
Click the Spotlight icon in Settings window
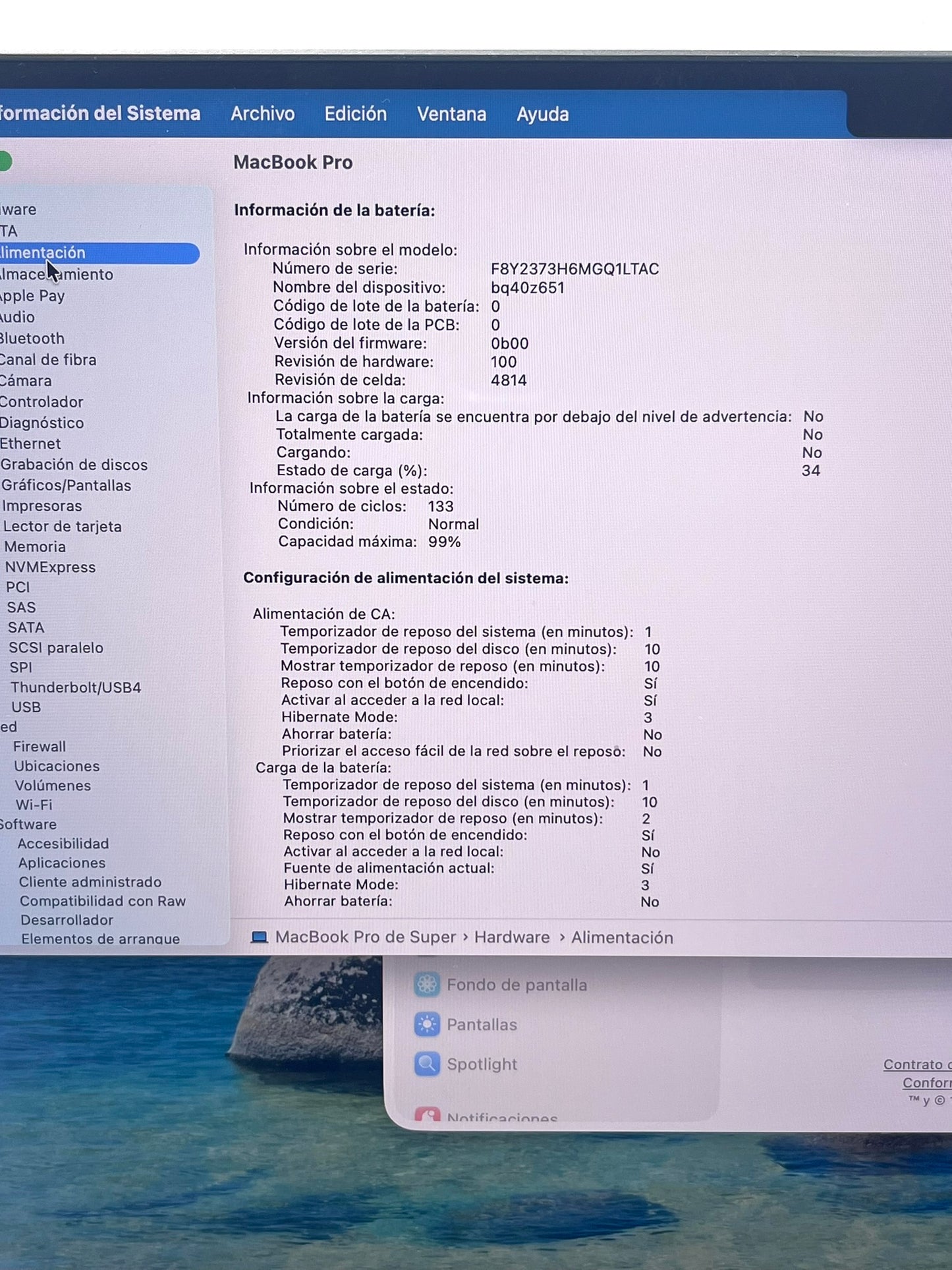pyautogui.click(x=427, y=1064)
